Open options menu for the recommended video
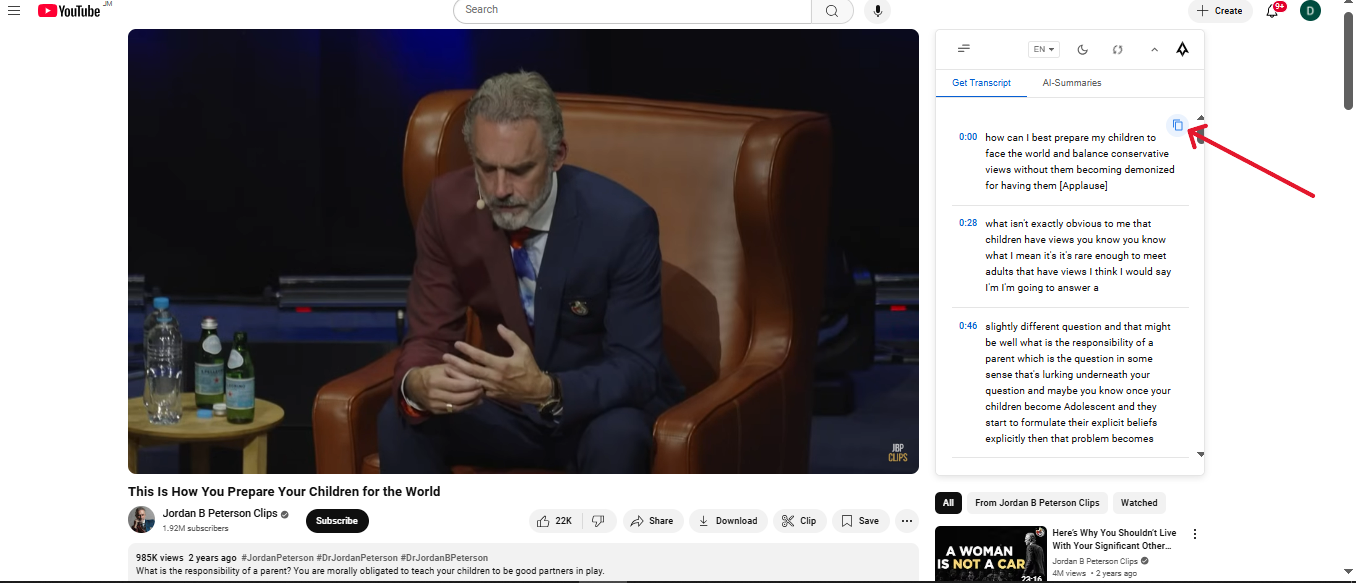The image size is (1356, 583). tap(1194, 534)
